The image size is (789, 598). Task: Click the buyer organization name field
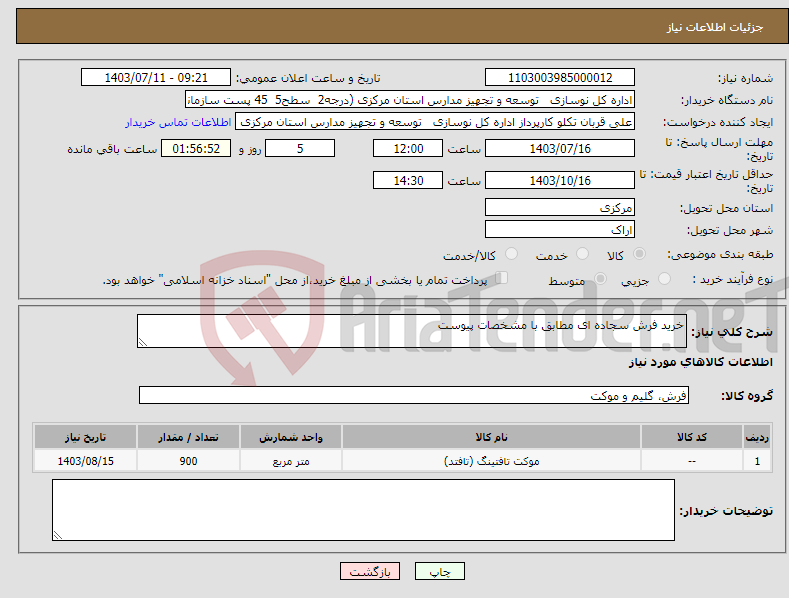pos(410,100)
